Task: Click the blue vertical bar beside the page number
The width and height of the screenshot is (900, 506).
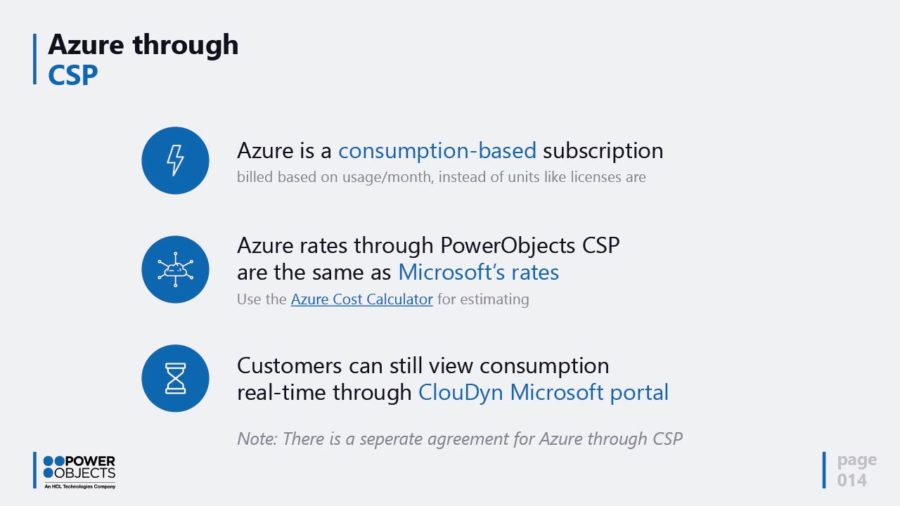Action: pyautogui.click(x=825, y=470)
